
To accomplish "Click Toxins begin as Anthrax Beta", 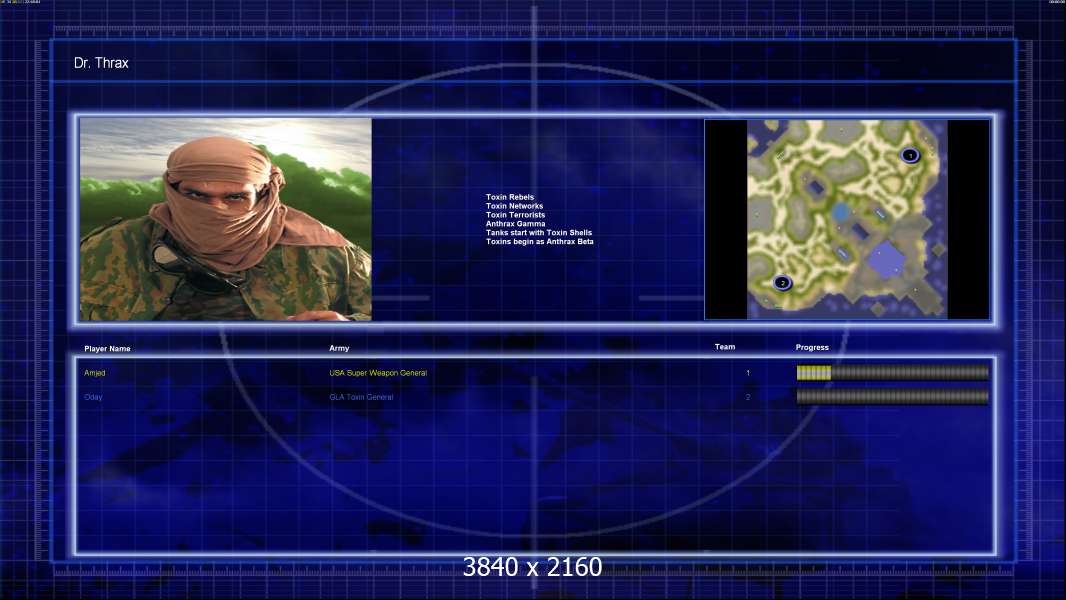I will tap(540, 241).
